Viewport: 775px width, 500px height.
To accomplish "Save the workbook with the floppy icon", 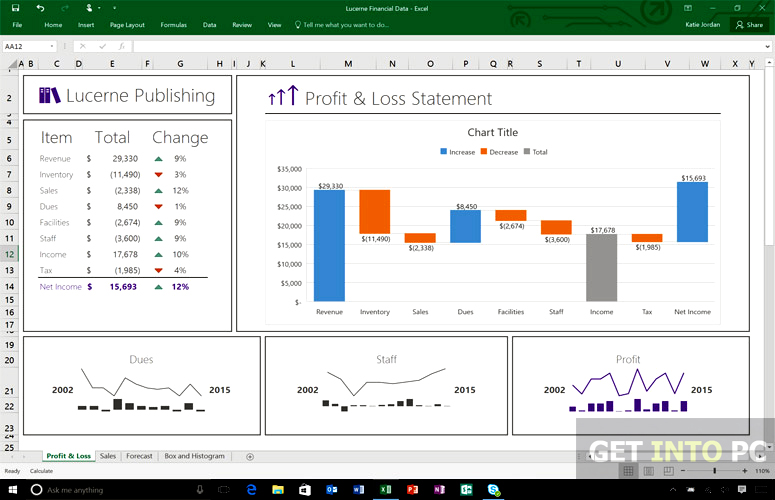I will (x=15, y=8).
